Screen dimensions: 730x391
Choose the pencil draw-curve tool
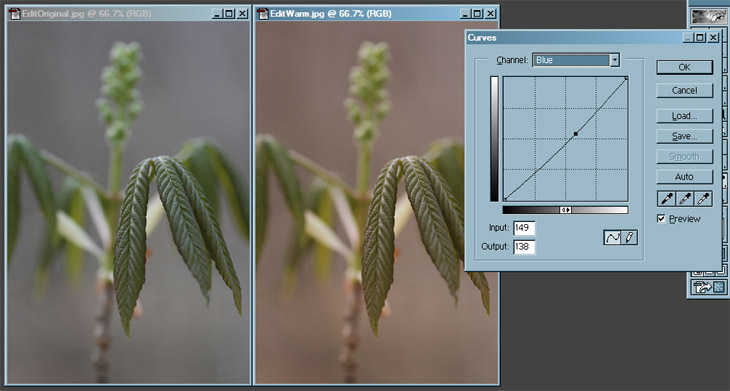click(x=629, y=237)
